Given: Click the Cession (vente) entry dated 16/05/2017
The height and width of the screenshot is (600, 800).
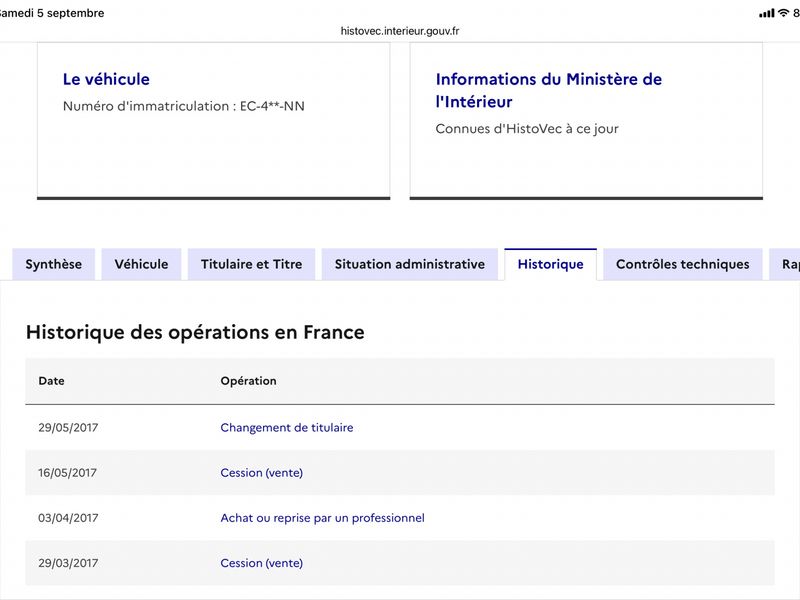Looking at the screenshot, I should pyautogui.click(x=262, y=473).
